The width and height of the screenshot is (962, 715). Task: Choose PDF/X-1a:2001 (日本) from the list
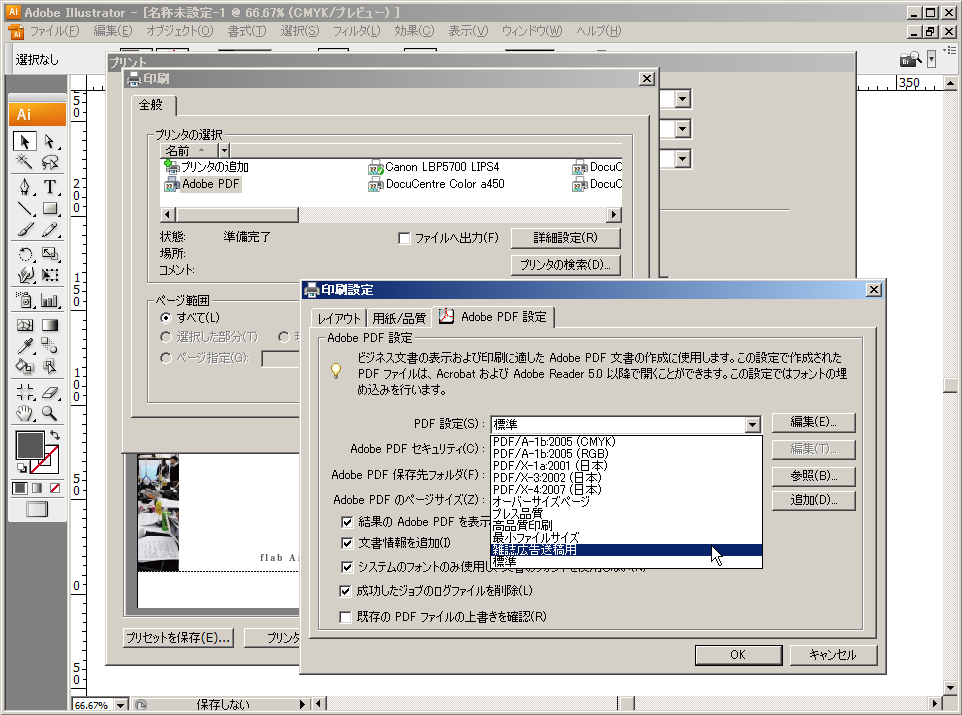626,466
